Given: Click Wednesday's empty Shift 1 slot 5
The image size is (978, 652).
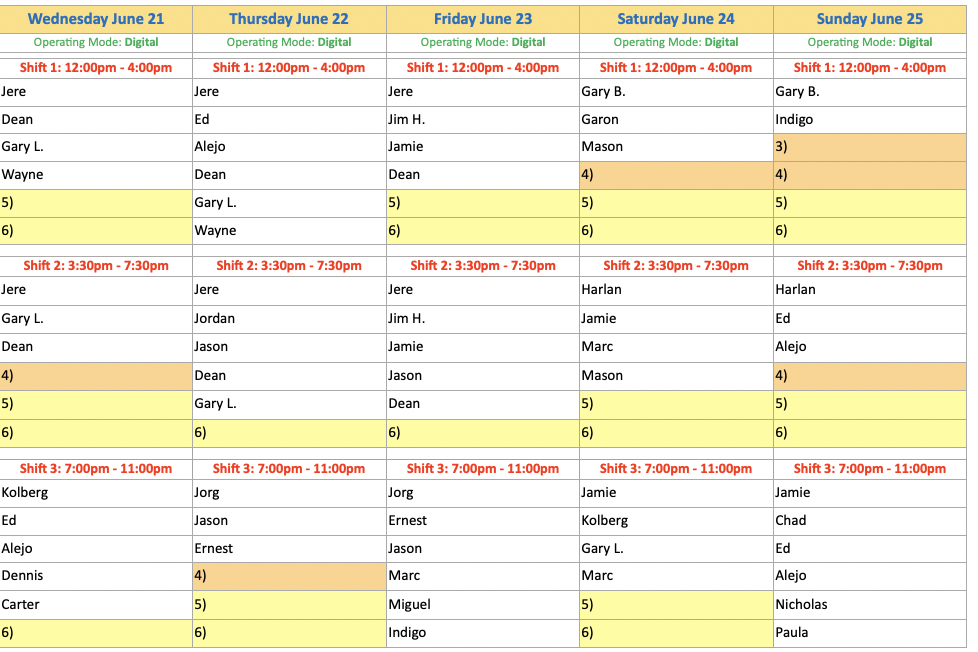Looking at the screenshot, I should (x=96, y=203).
